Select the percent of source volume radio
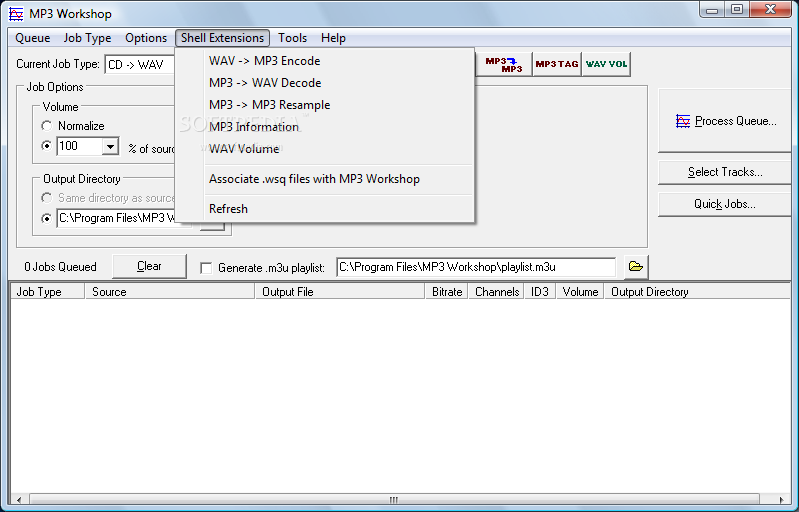Image resolution: width=799 pixels, height=512 pixels. pyautogui.click(x=46, y=146)
